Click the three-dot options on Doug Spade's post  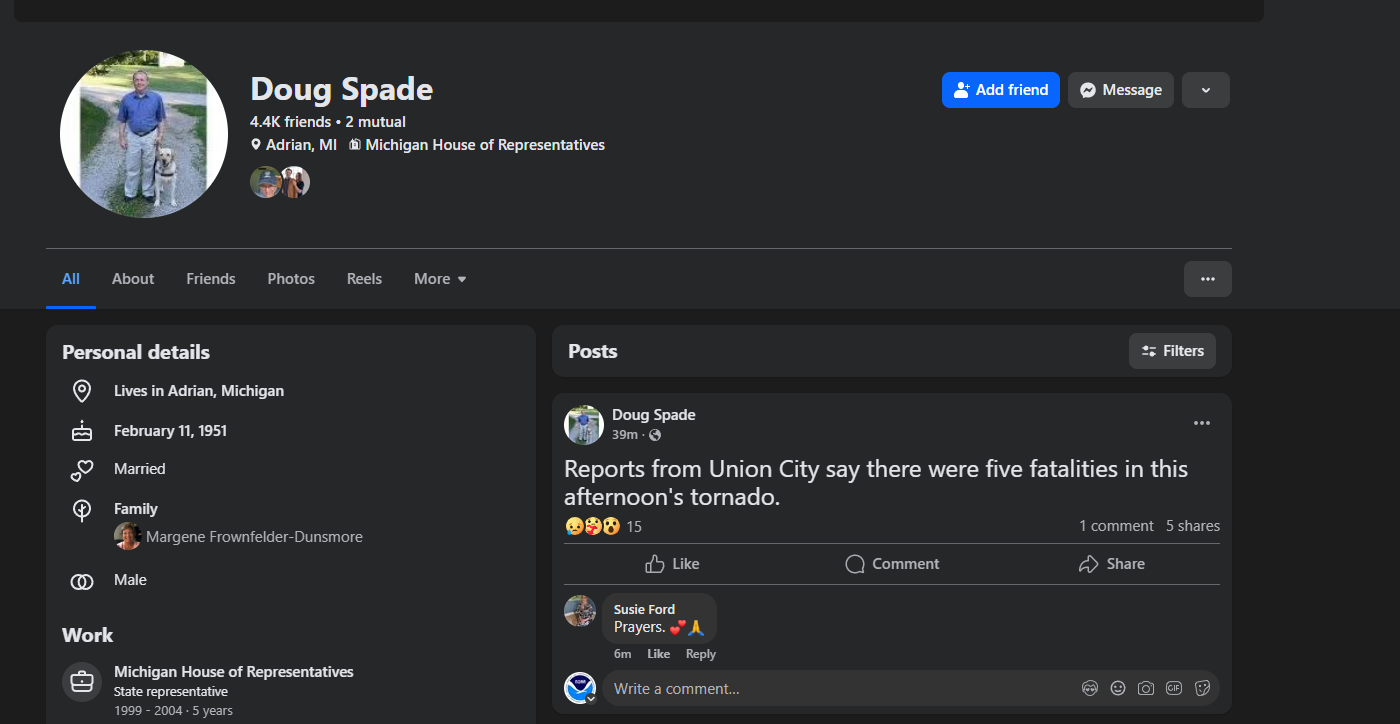coord(1201,423)
